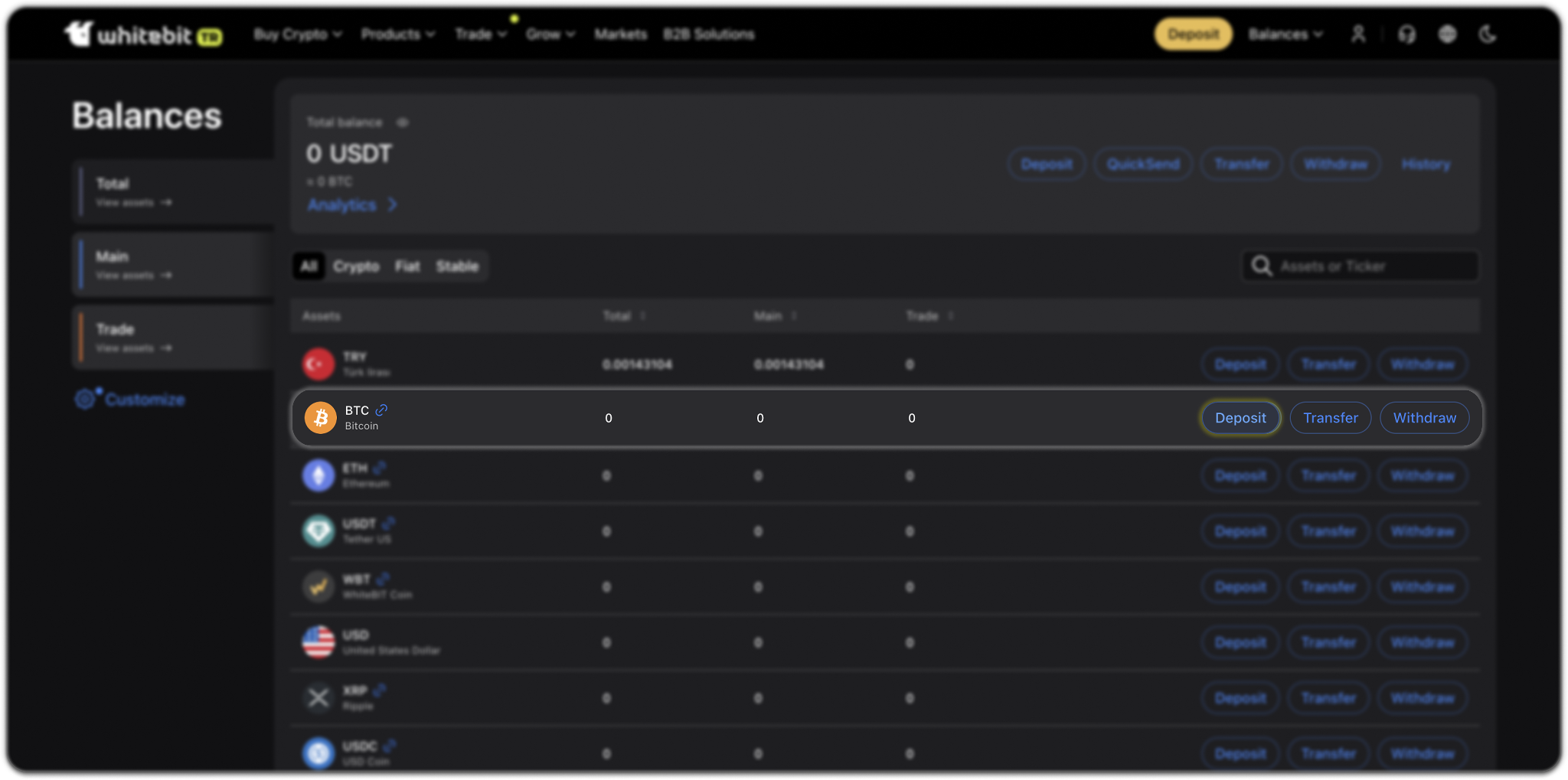Switch to the Crypto tab
The height and width of the screenshot is (780, 1568).
(x=356, y=266)
